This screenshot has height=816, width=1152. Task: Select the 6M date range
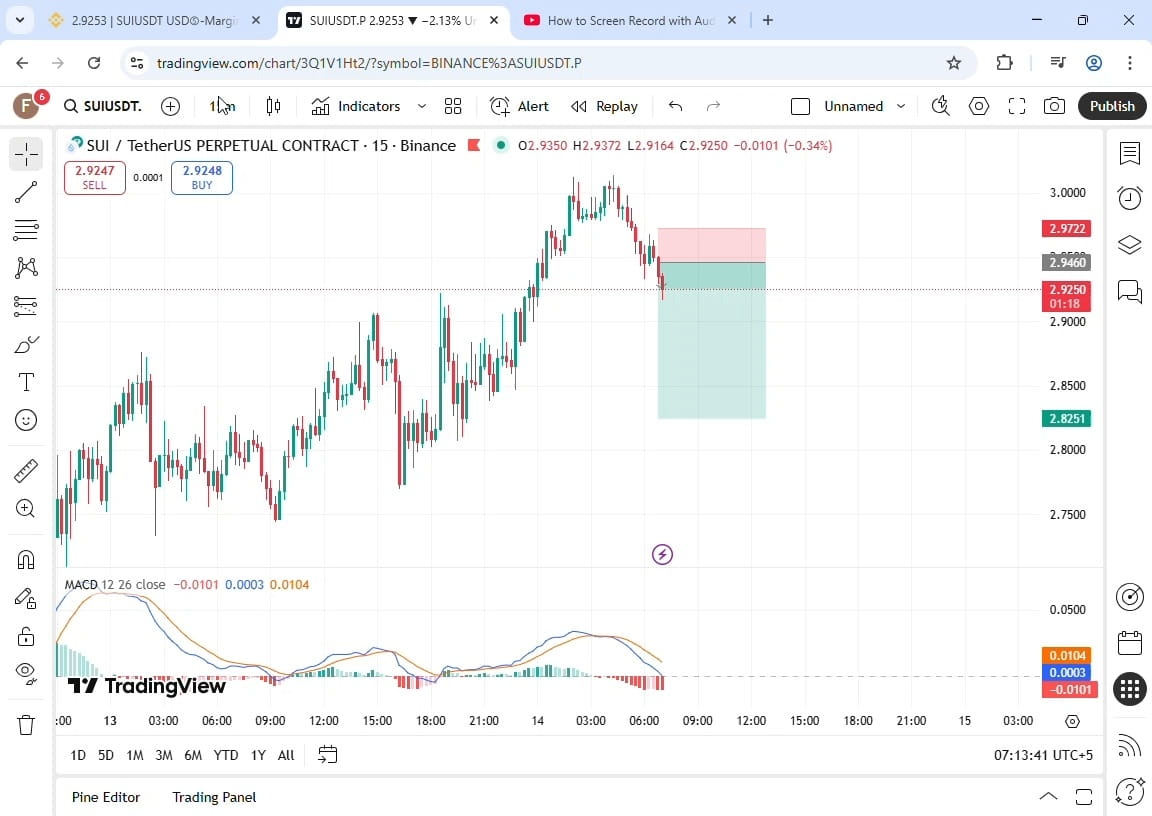(193, 755)
